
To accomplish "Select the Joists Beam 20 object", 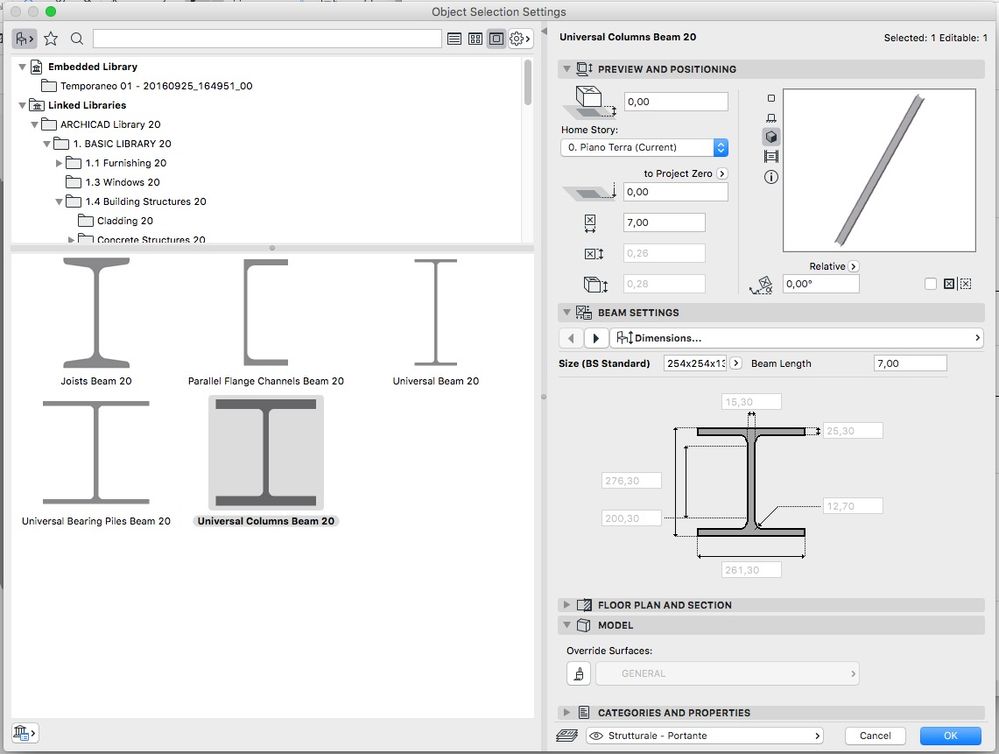I will coord(96,321).
